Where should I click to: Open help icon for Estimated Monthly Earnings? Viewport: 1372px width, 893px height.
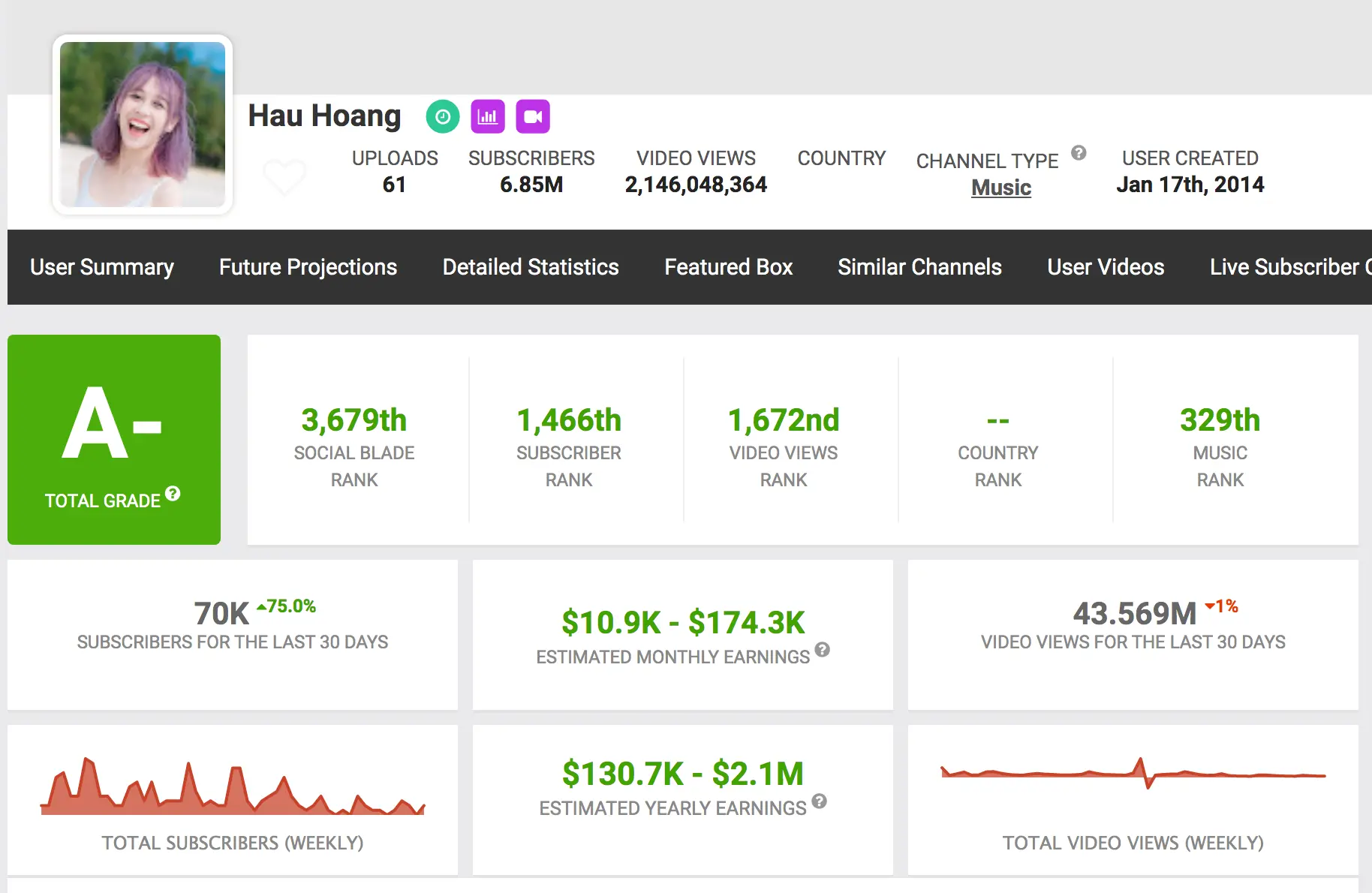pyautogui.click(x=823, y=649)
